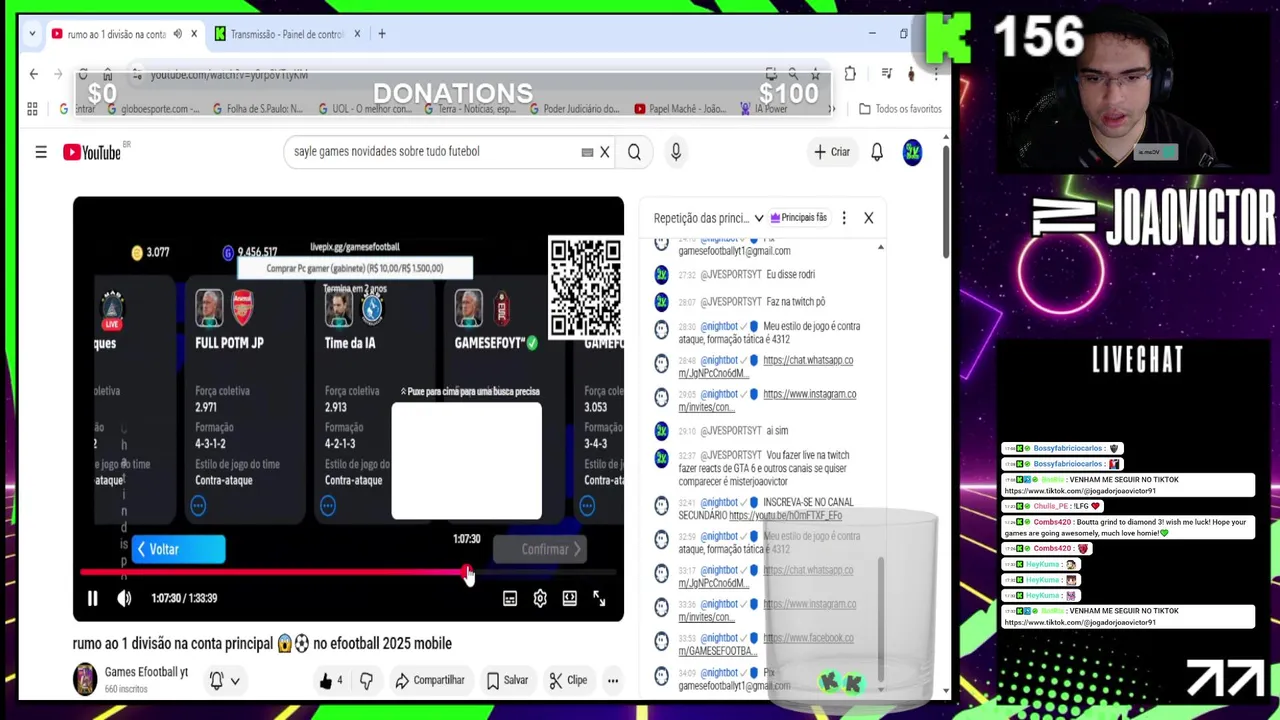This screenshot has height=720, width=1280.
Task: Click the 'Principais fãs' chip
Action: 798,218
